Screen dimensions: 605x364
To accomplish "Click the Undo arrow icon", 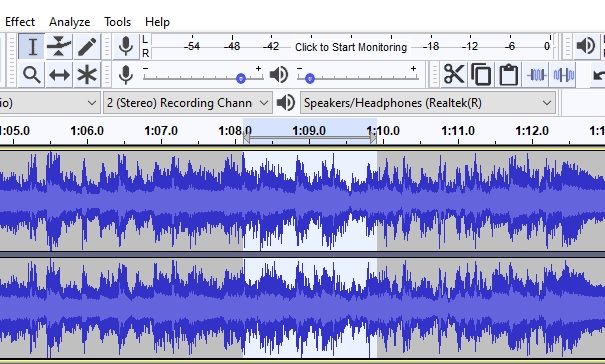I will coord(598,74).
